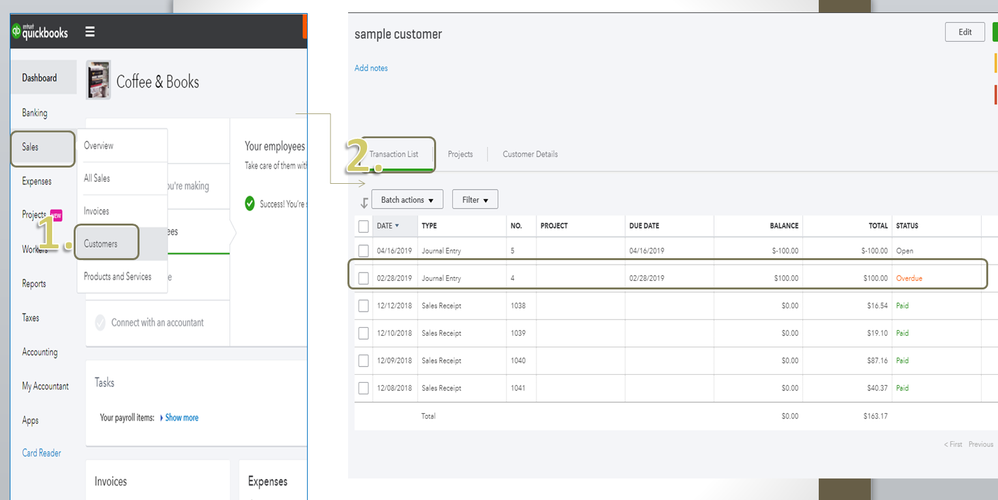This screenshot has height=500, width=998.
Task: Check the 04/16/2019 Journal Entry row
Action: tap(363, 251)
